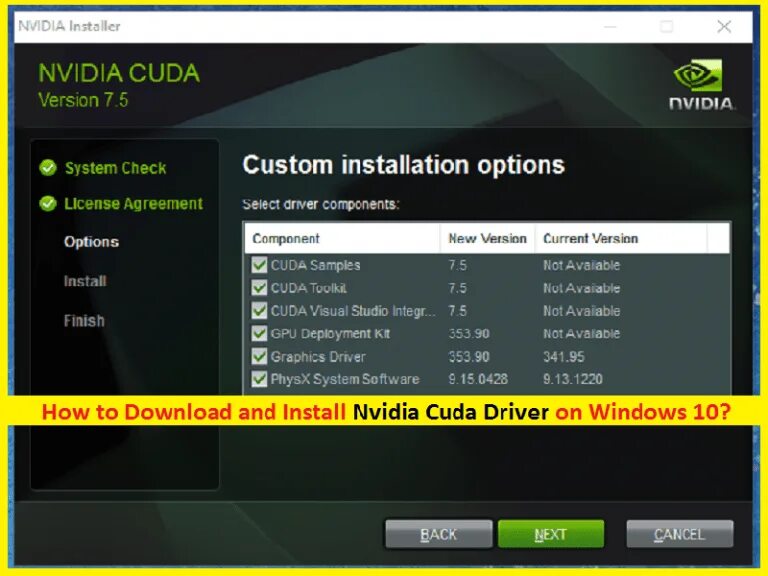Minimize the NVIDIA Installer window
The height and width of the screenshot is (576, 768).
pos(610,26)
